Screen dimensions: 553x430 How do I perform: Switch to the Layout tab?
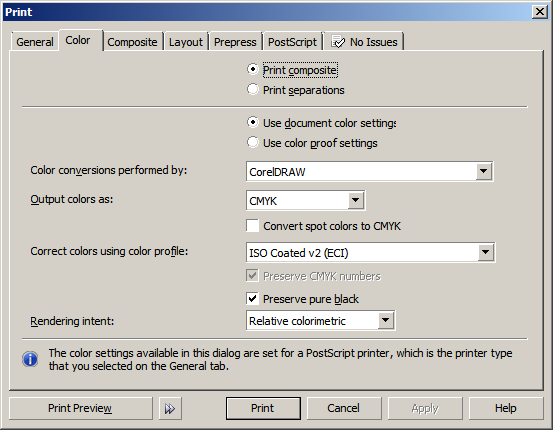pos(186,42)
